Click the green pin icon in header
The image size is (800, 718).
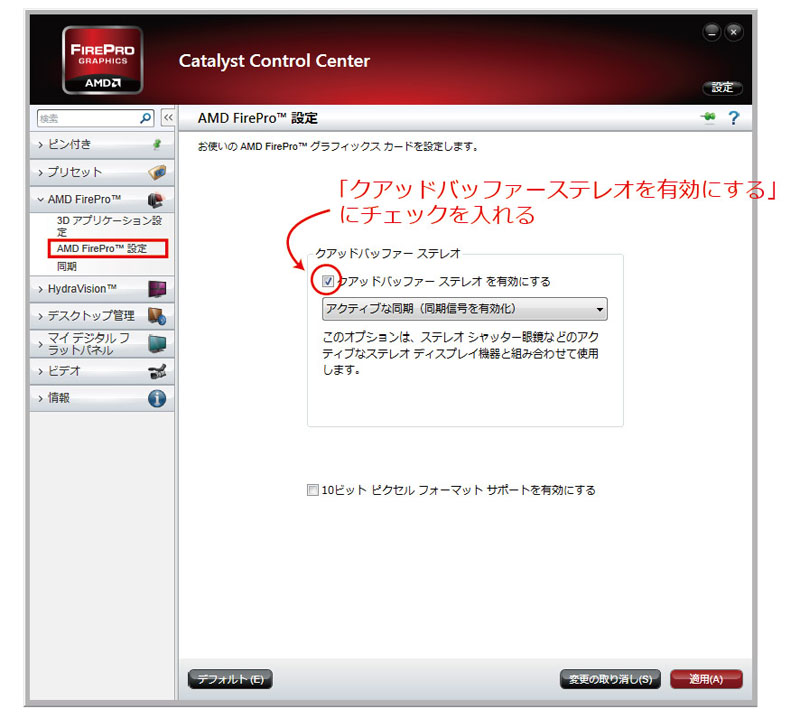click(x=708, y=117)
